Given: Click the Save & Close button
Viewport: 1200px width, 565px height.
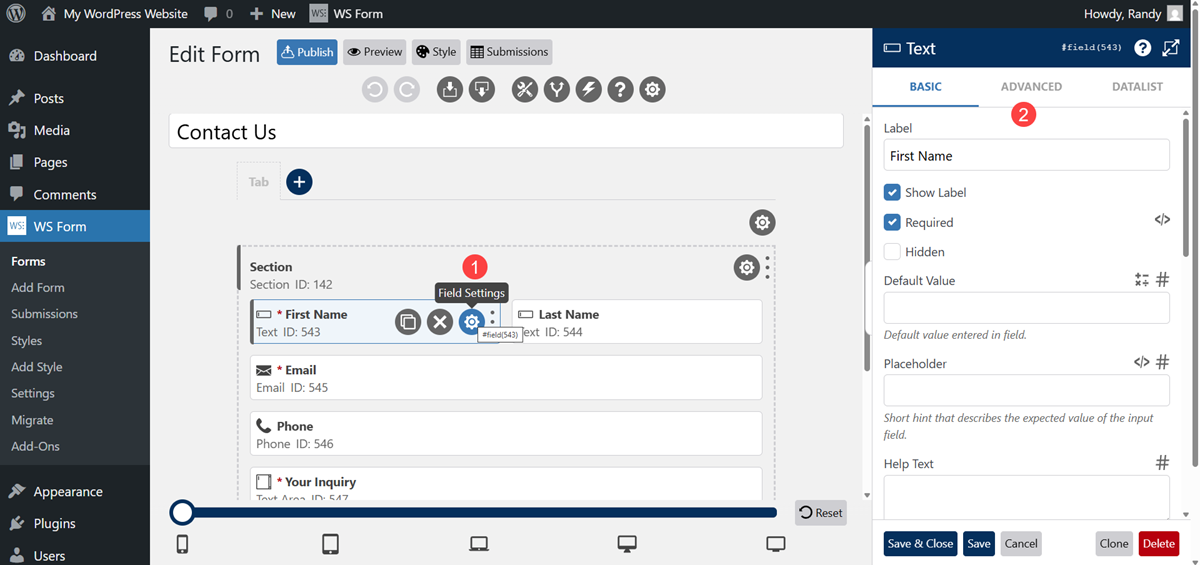Looking at the screenshot, I should pyautogui.click(x=920, y=544).
